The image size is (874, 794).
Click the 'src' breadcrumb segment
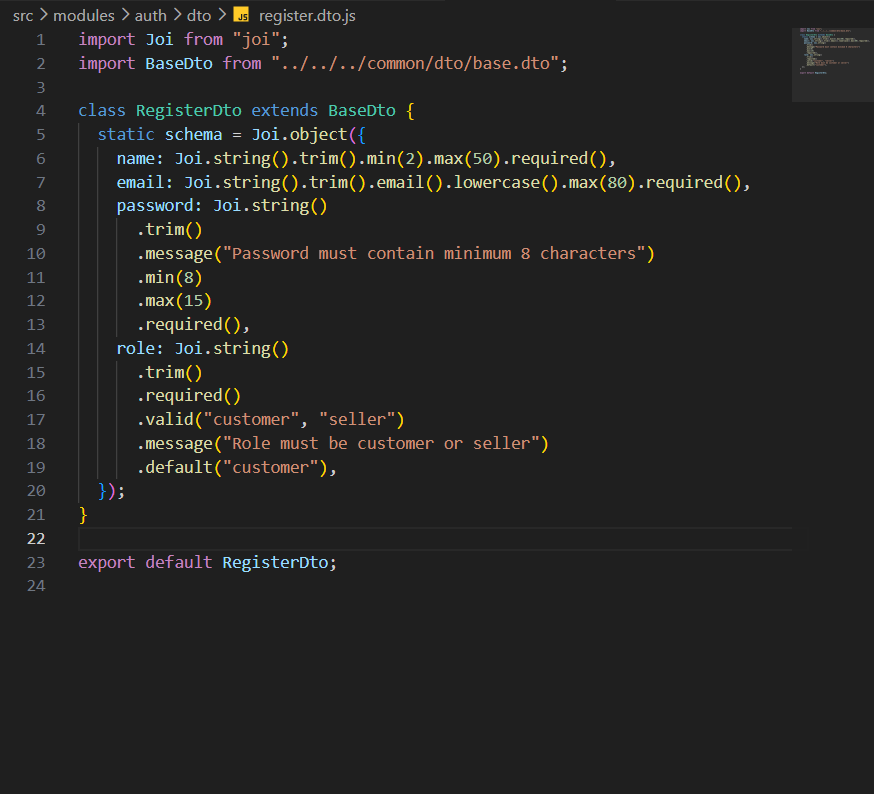[x=23, y=16]
